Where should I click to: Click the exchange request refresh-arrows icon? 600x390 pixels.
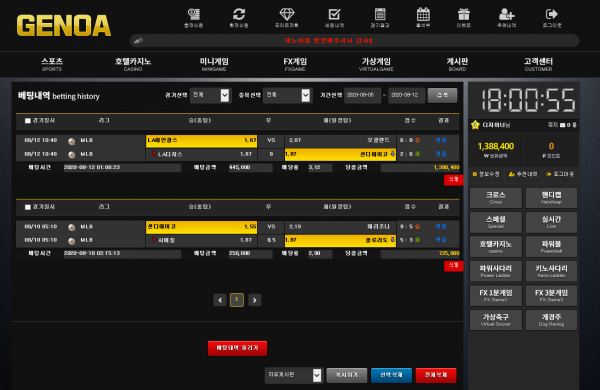(239, 15)
